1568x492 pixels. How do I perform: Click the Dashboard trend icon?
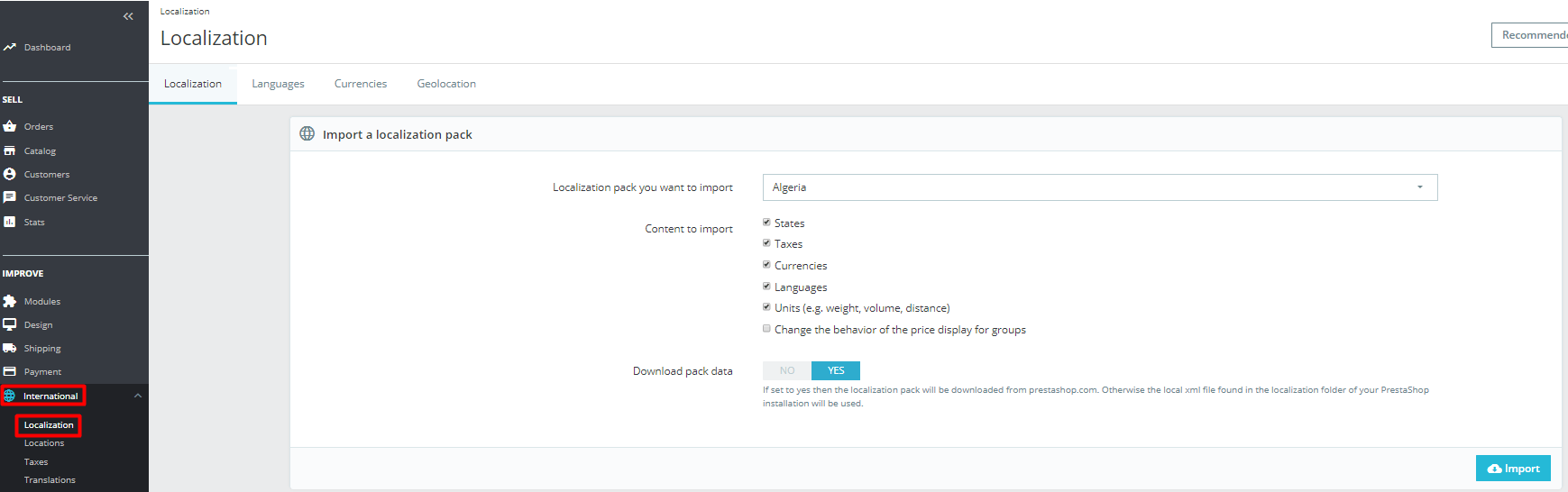[x=9, y=47]
